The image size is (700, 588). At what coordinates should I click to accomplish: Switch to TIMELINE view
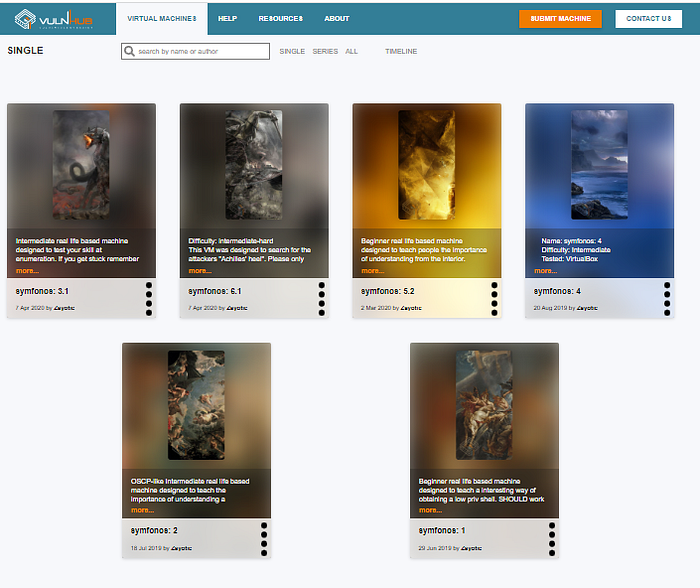point(401,51)
